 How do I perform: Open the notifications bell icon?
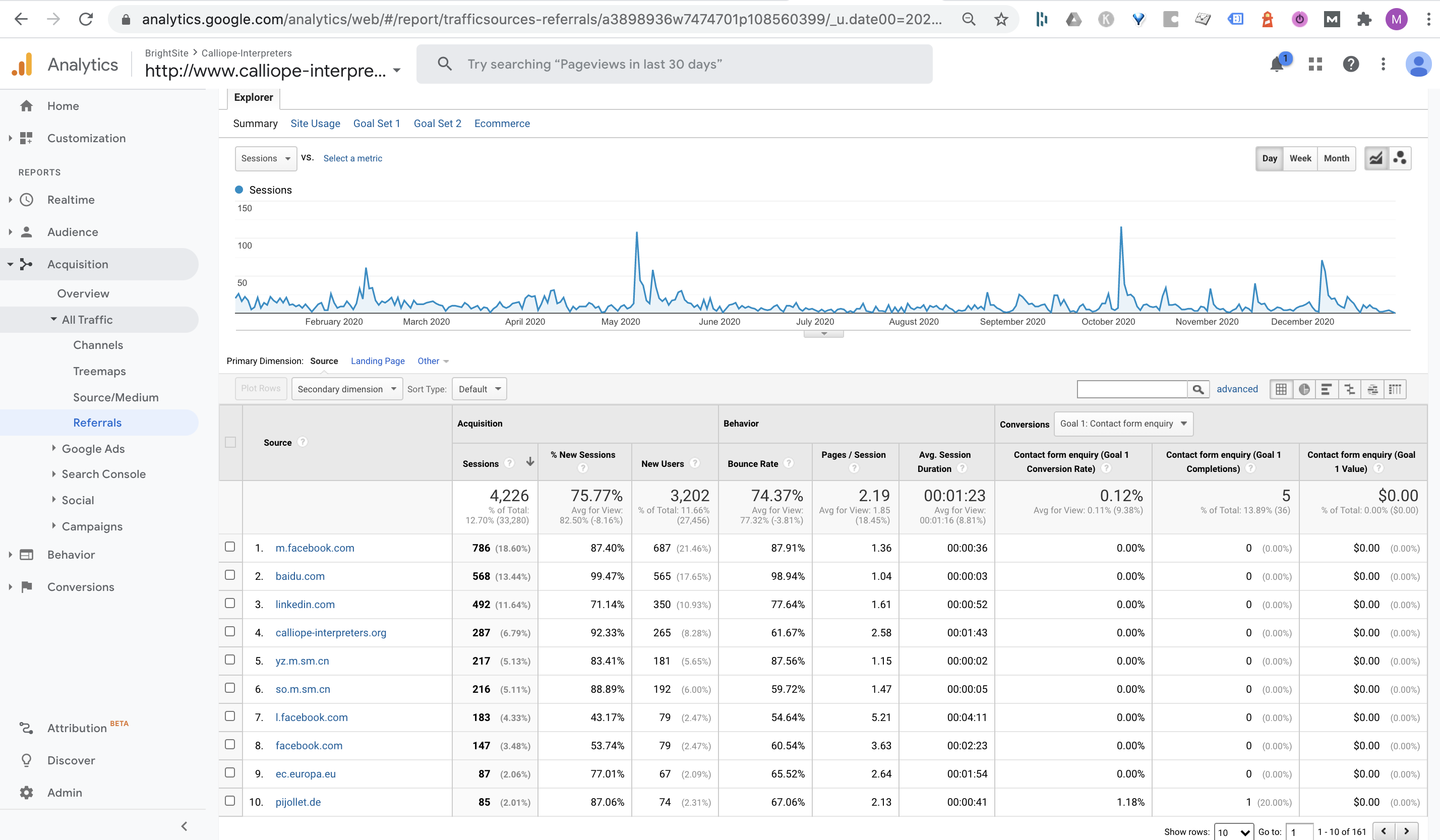point(1277,64)
